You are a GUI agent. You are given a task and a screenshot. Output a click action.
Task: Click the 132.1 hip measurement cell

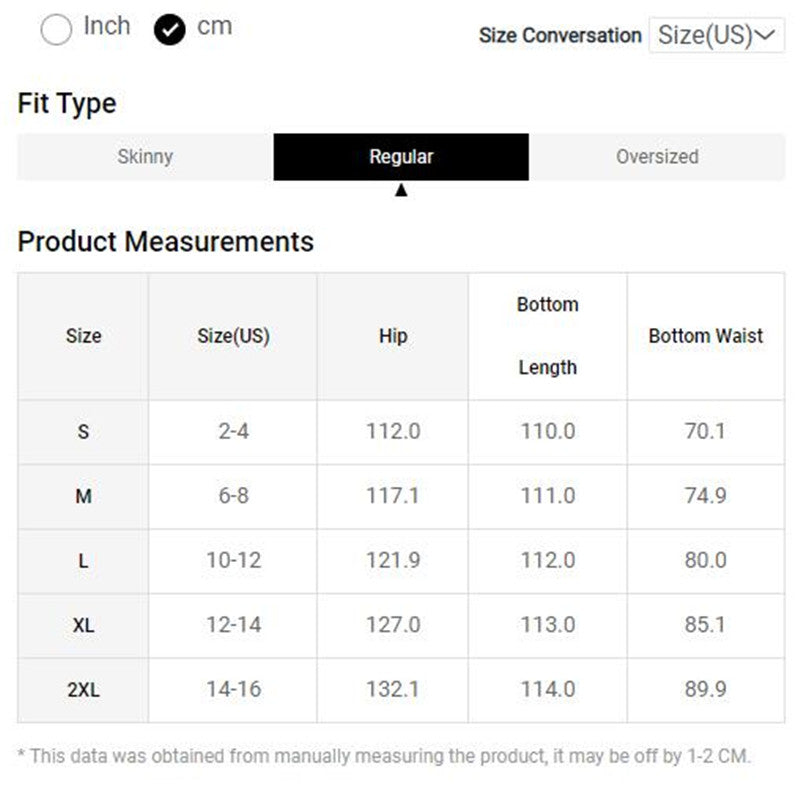[393, 690]
